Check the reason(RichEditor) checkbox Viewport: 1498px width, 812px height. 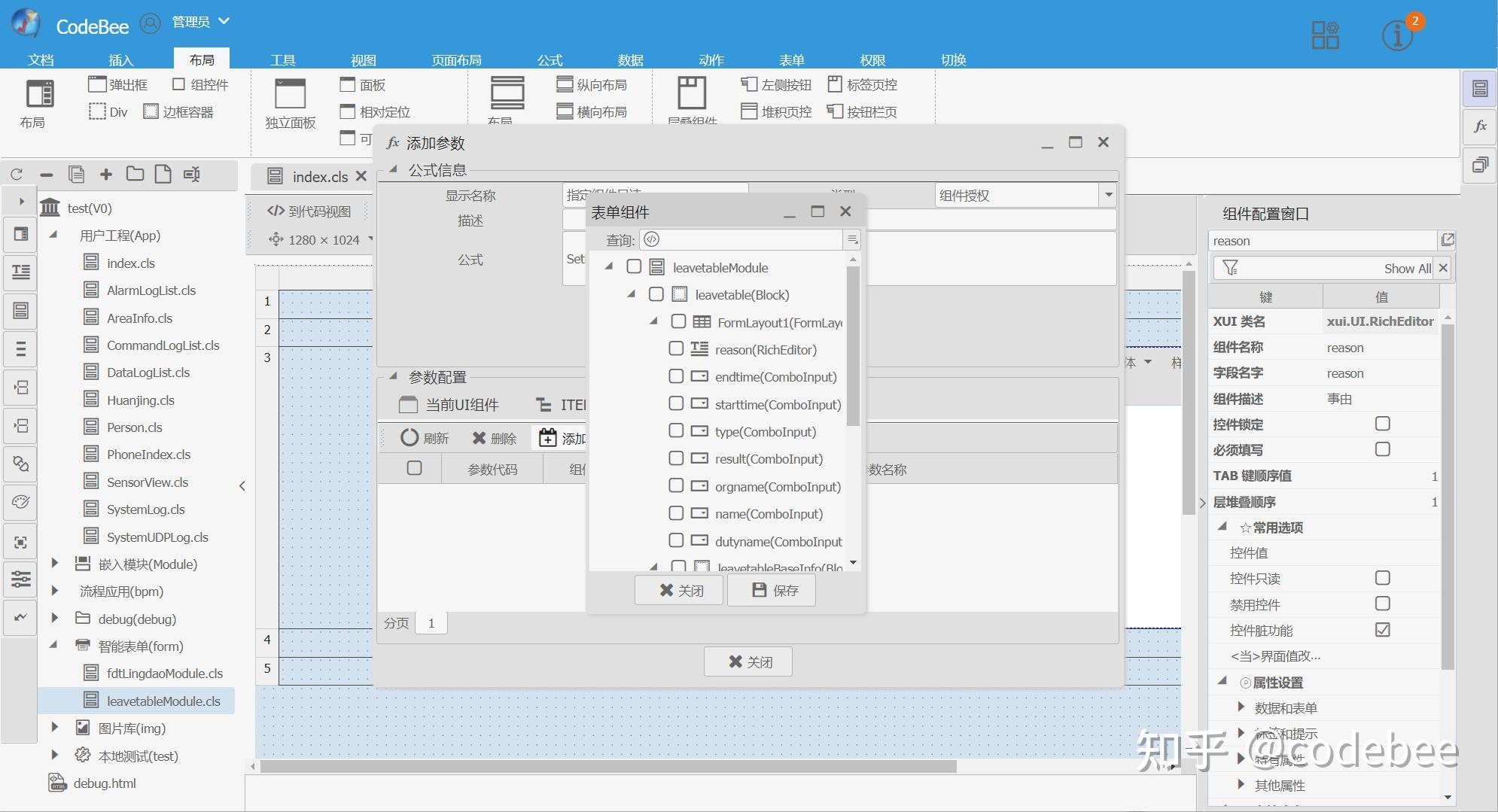click(676, 349)
